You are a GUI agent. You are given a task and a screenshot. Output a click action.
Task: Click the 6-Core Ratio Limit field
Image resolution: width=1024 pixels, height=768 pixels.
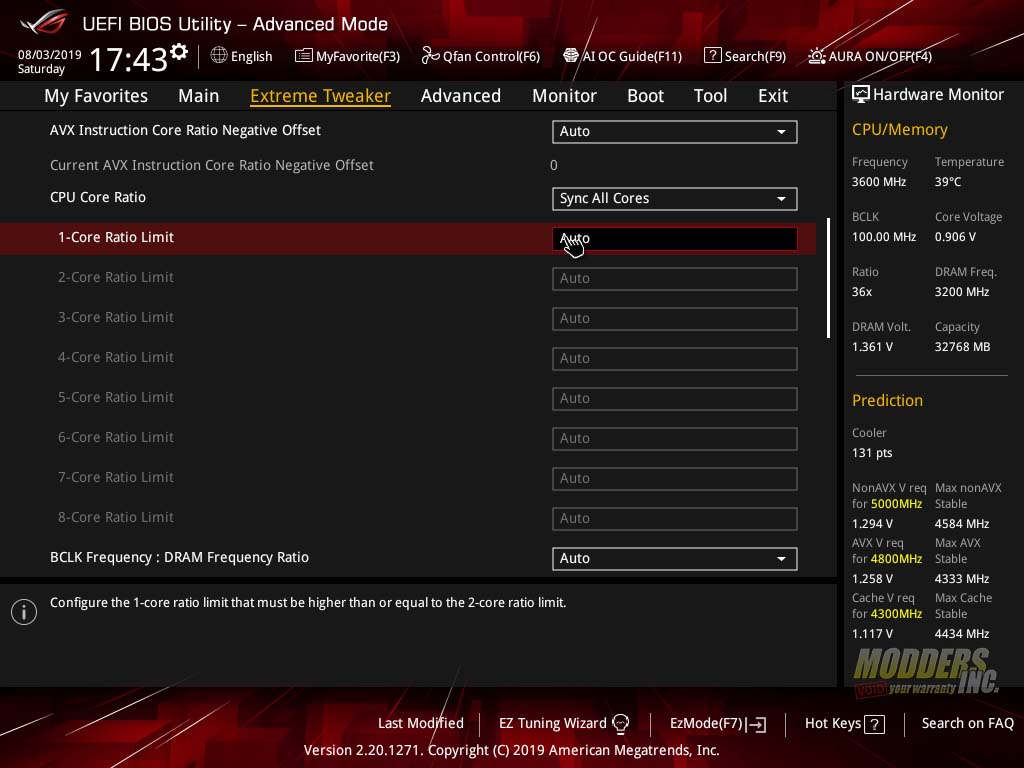675,439
